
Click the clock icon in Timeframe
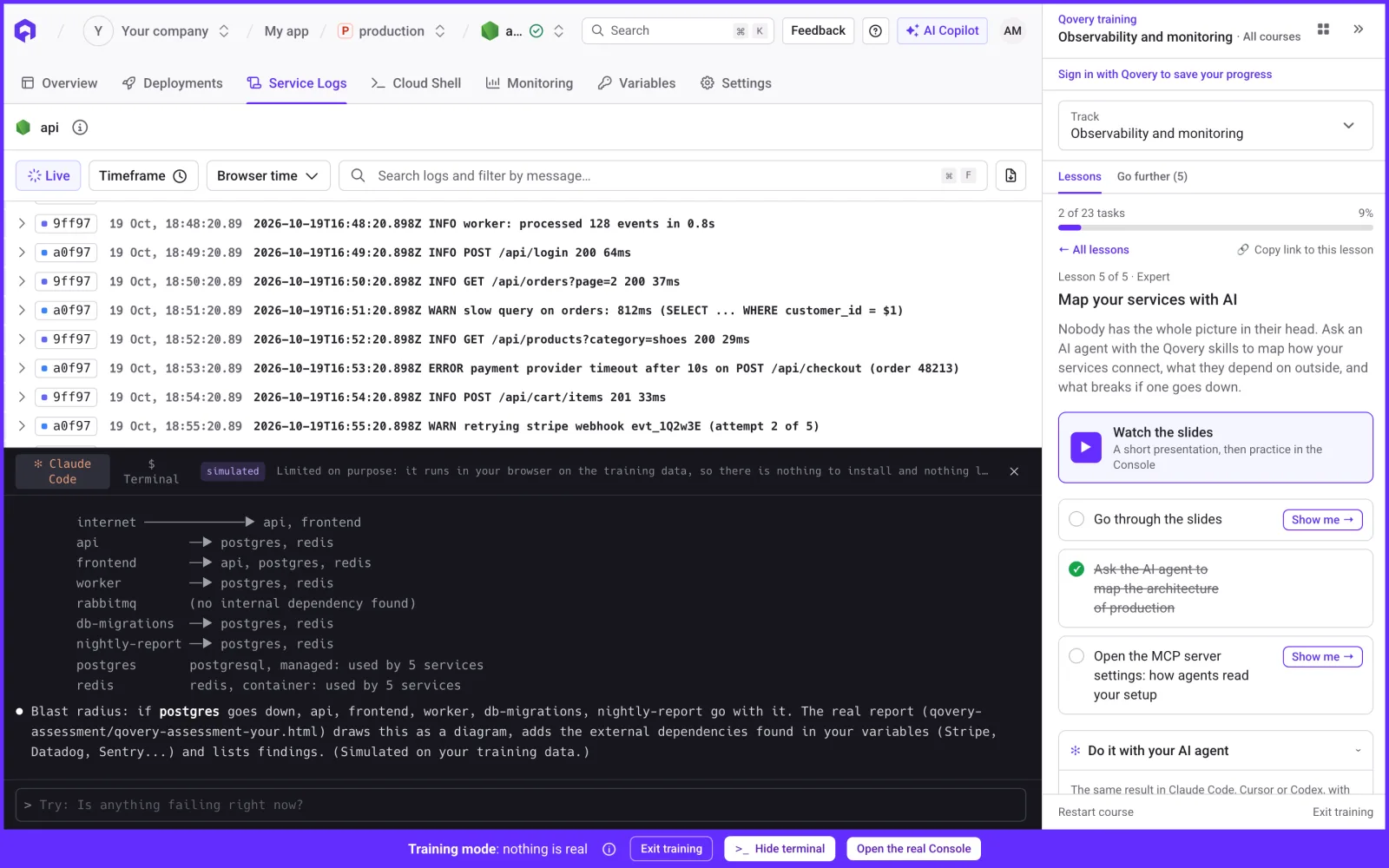180,175
